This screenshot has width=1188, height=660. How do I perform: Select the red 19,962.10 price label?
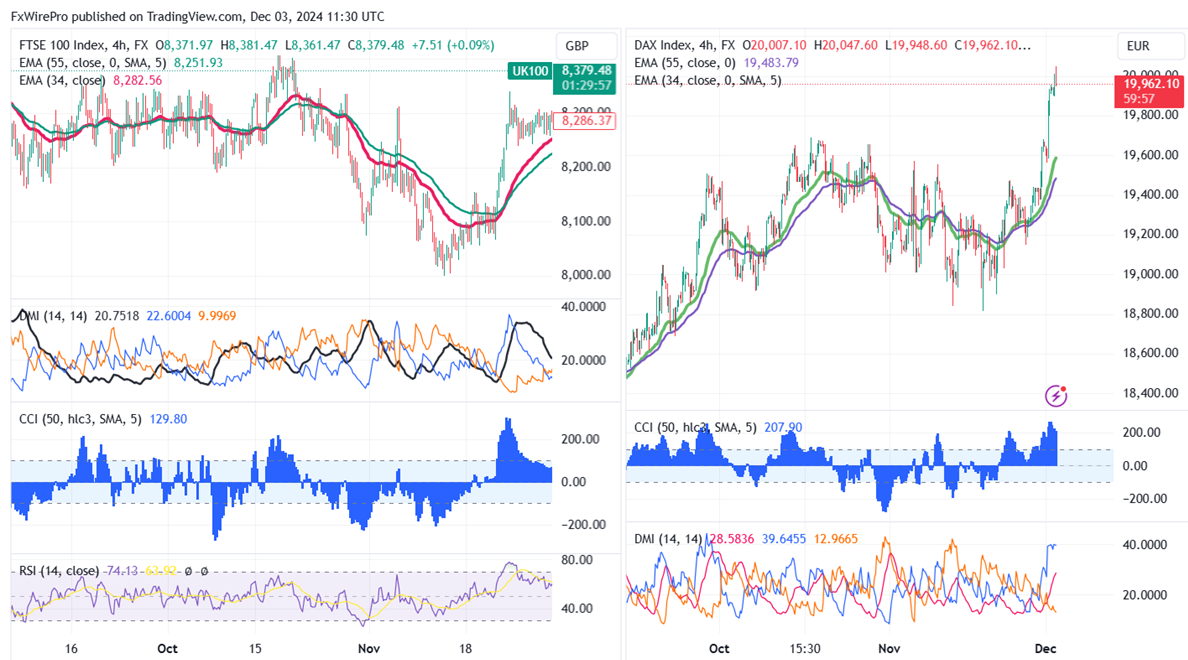(1150, 91)
